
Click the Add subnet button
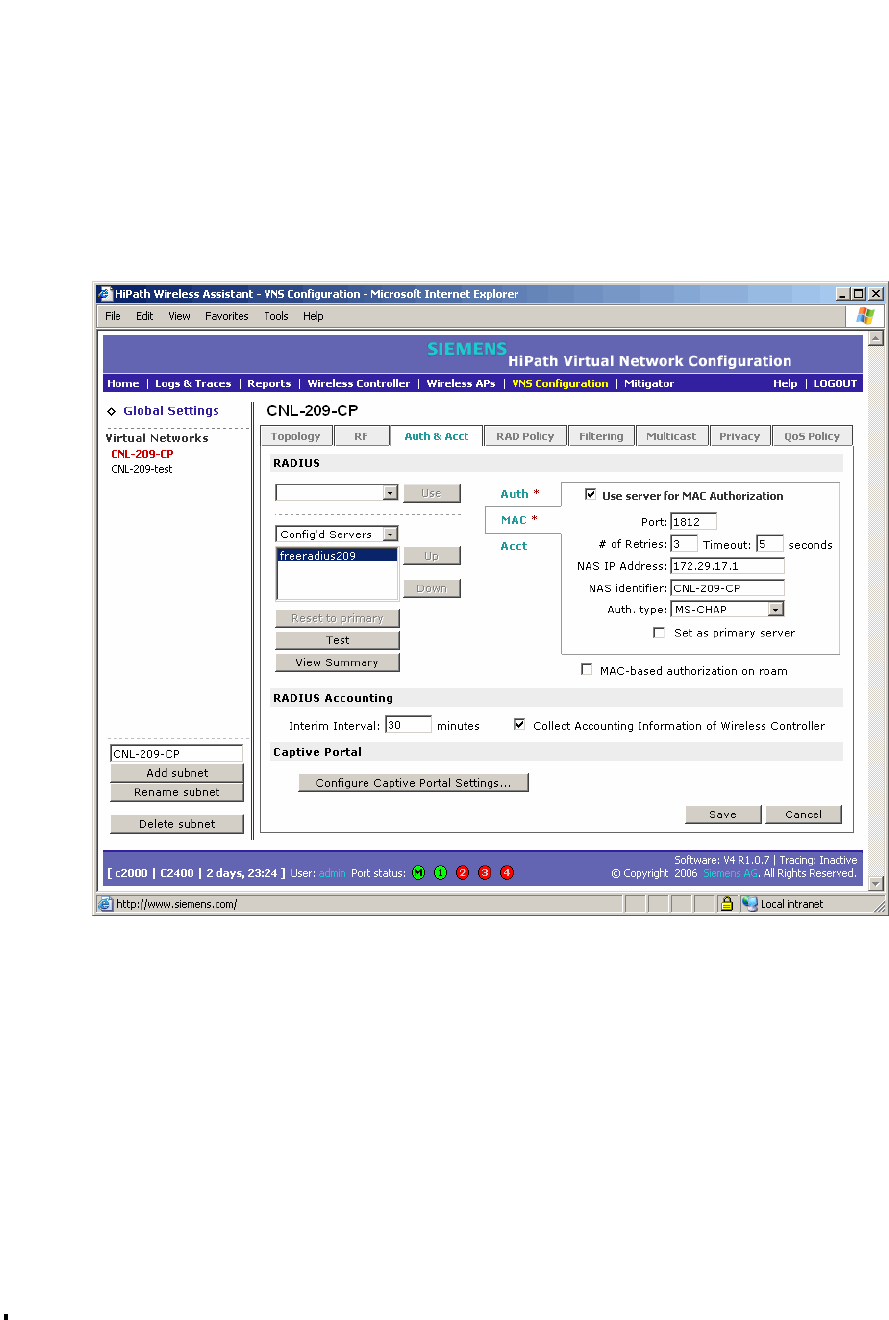pos(177,773)
